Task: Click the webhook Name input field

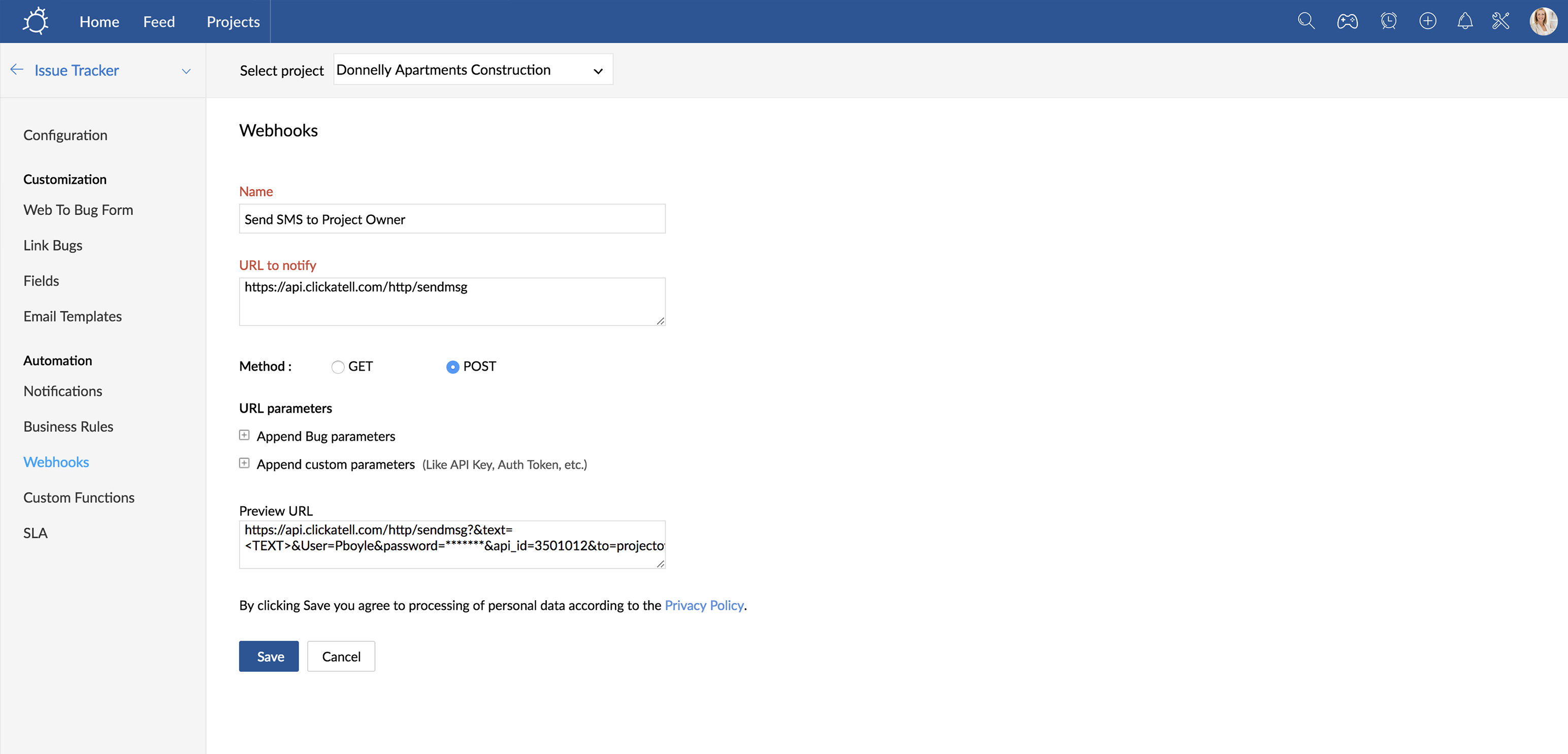Action: (451, 219)
